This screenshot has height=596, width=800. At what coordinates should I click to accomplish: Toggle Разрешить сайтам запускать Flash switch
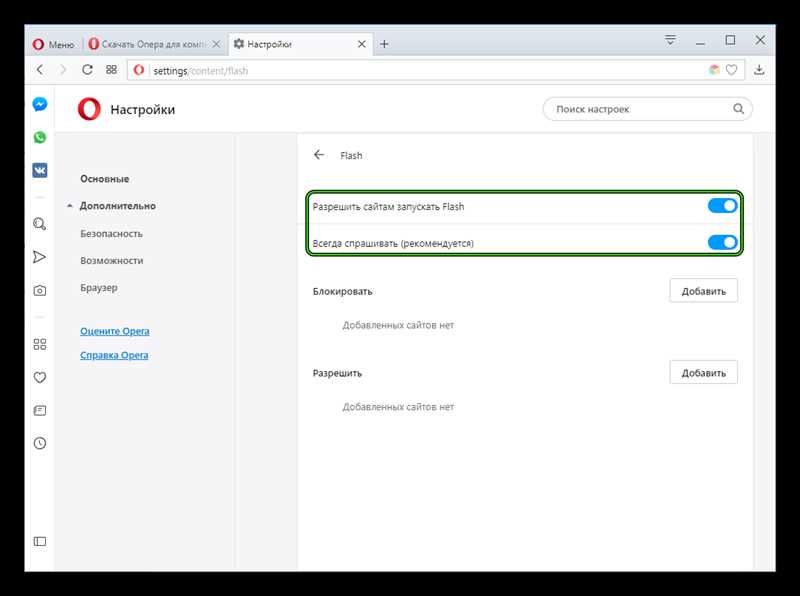point(722,206)
